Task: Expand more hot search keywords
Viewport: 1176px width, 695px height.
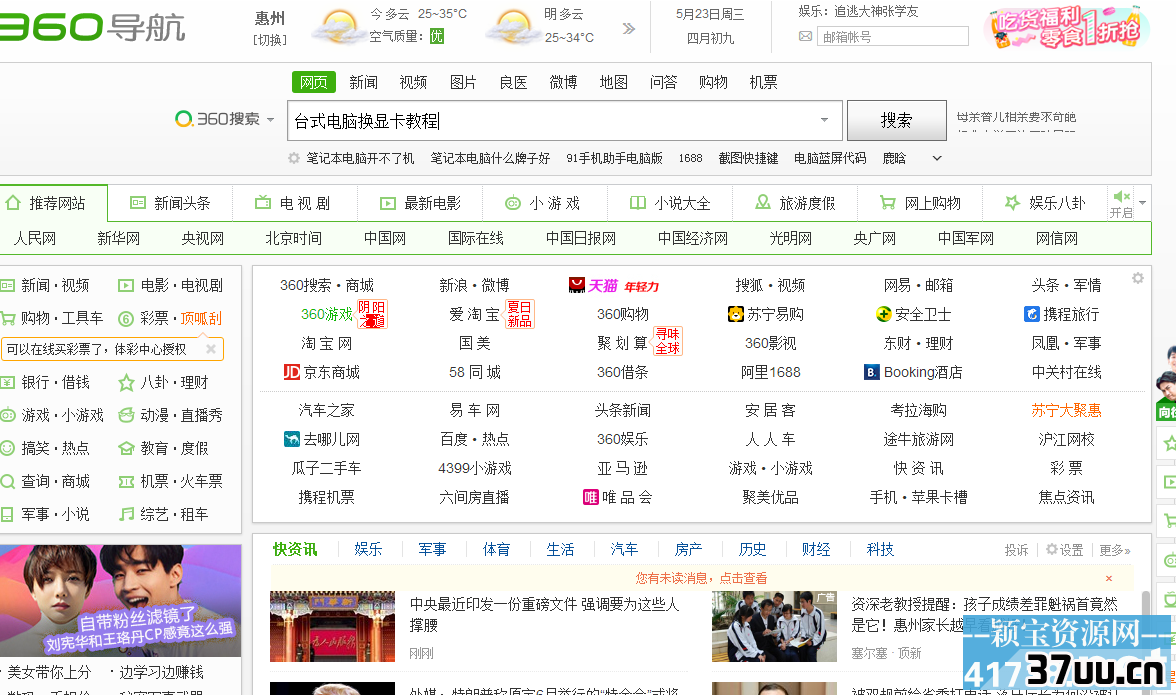Action: [x=937, y=158]
